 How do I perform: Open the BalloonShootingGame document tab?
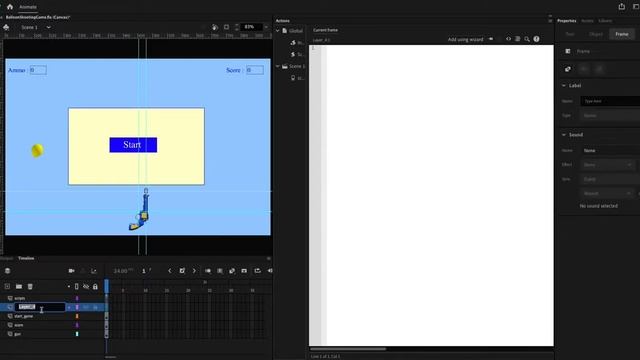coord(38,18)
